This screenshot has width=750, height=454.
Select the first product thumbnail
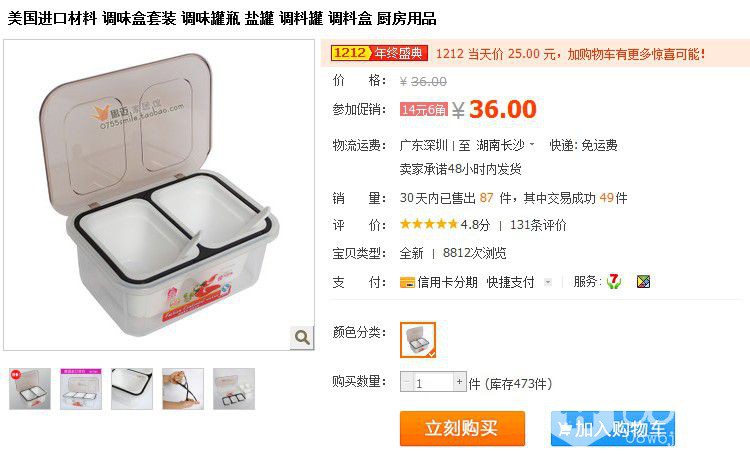coord(30,388)
